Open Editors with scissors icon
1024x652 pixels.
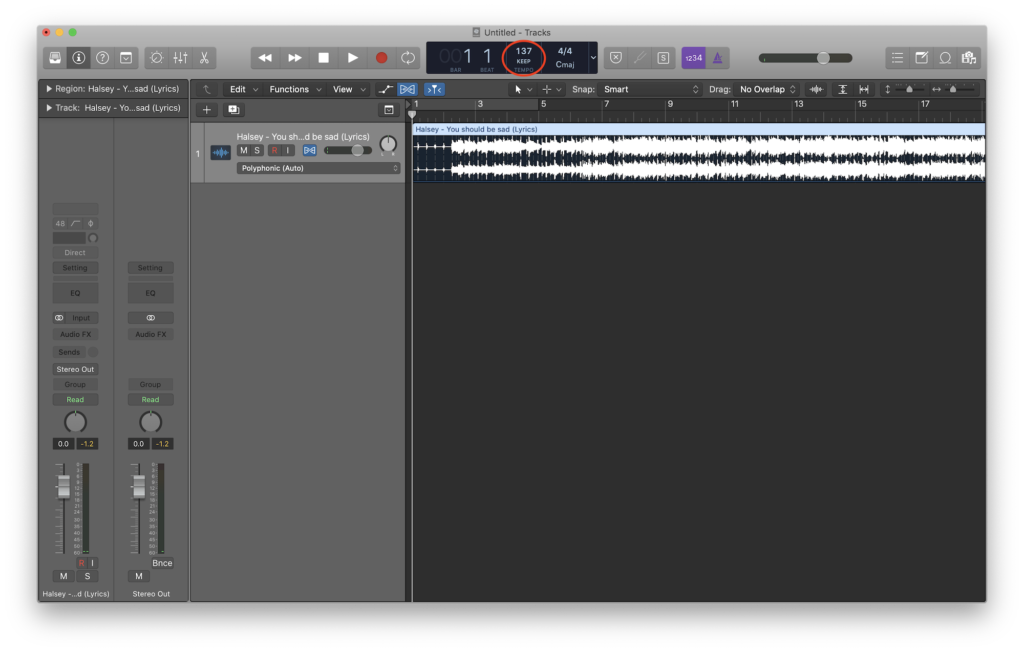pos(204,58)
